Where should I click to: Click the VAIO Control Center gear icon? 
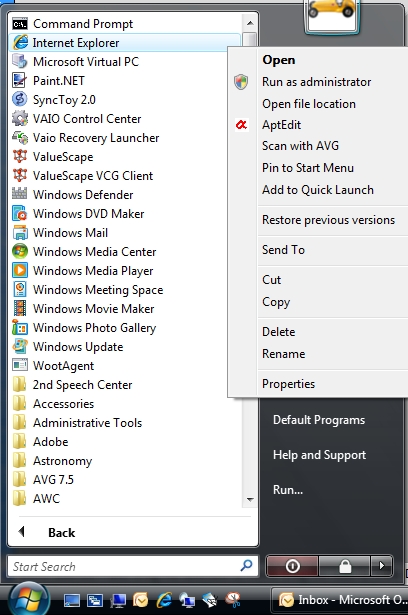coord(20,118)
